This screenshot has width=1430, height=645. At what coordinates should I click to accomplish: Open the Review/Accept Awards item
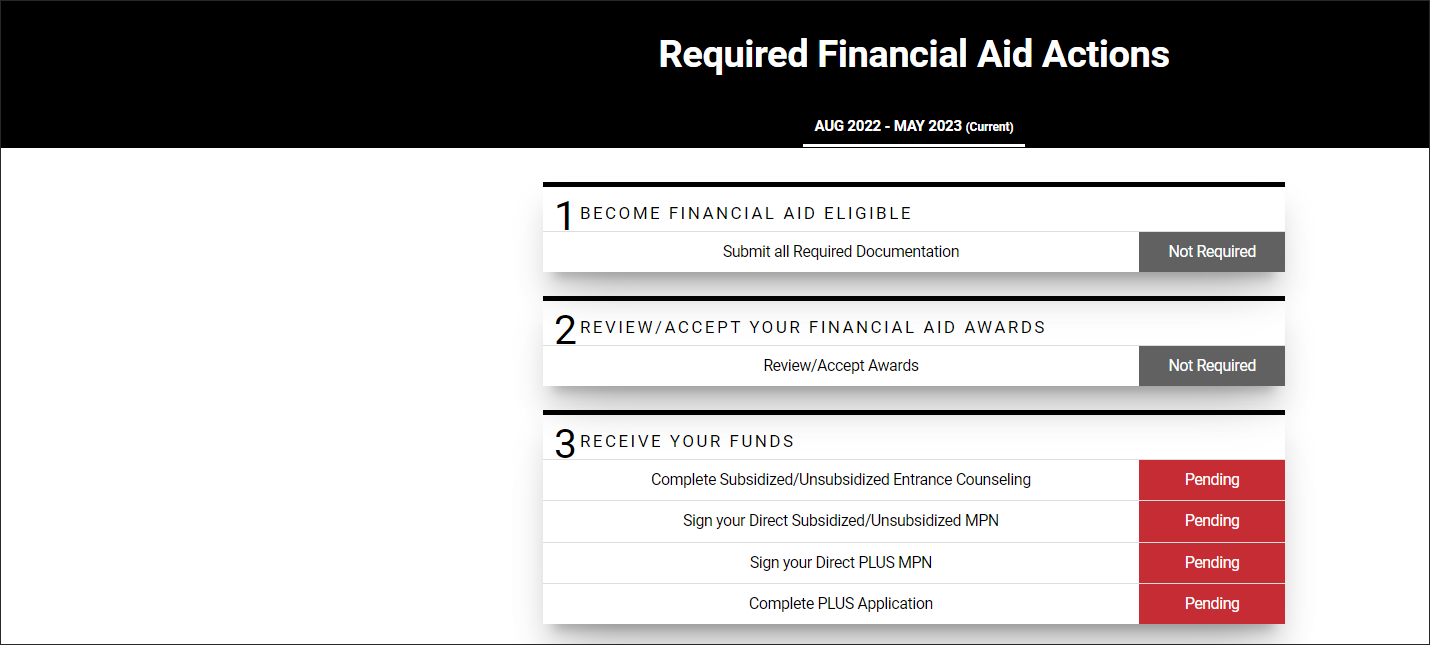point(840,365)
